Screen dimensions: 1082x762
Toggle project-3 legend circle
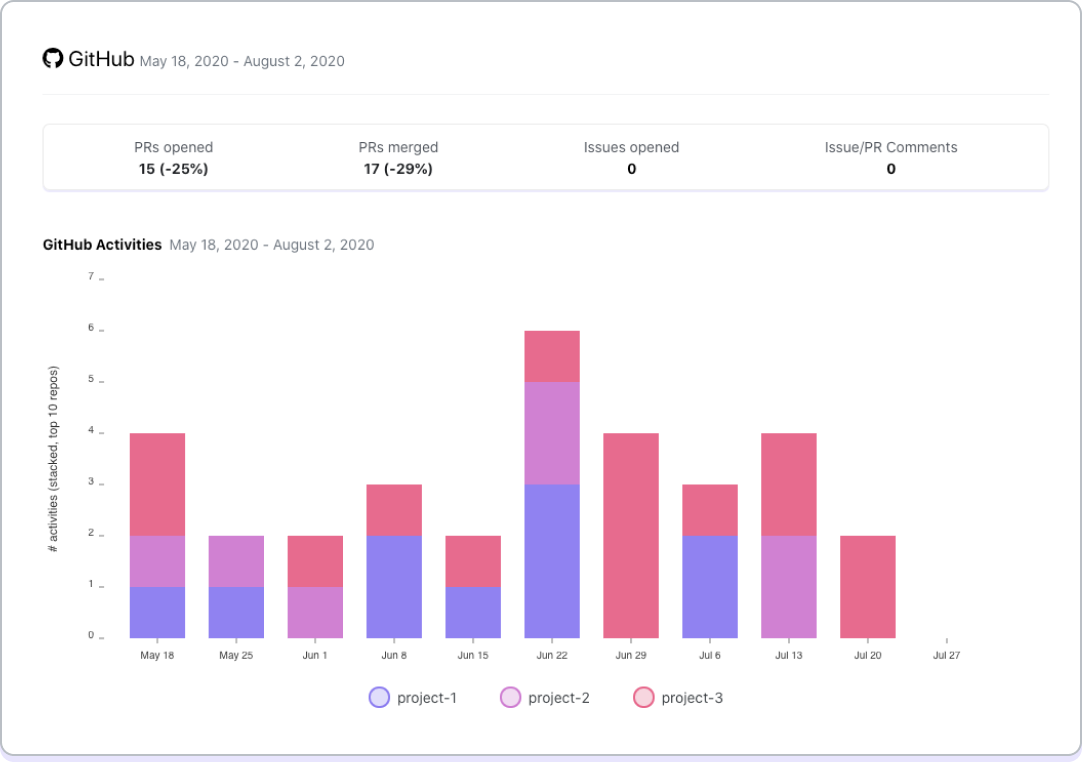(643, 698)
